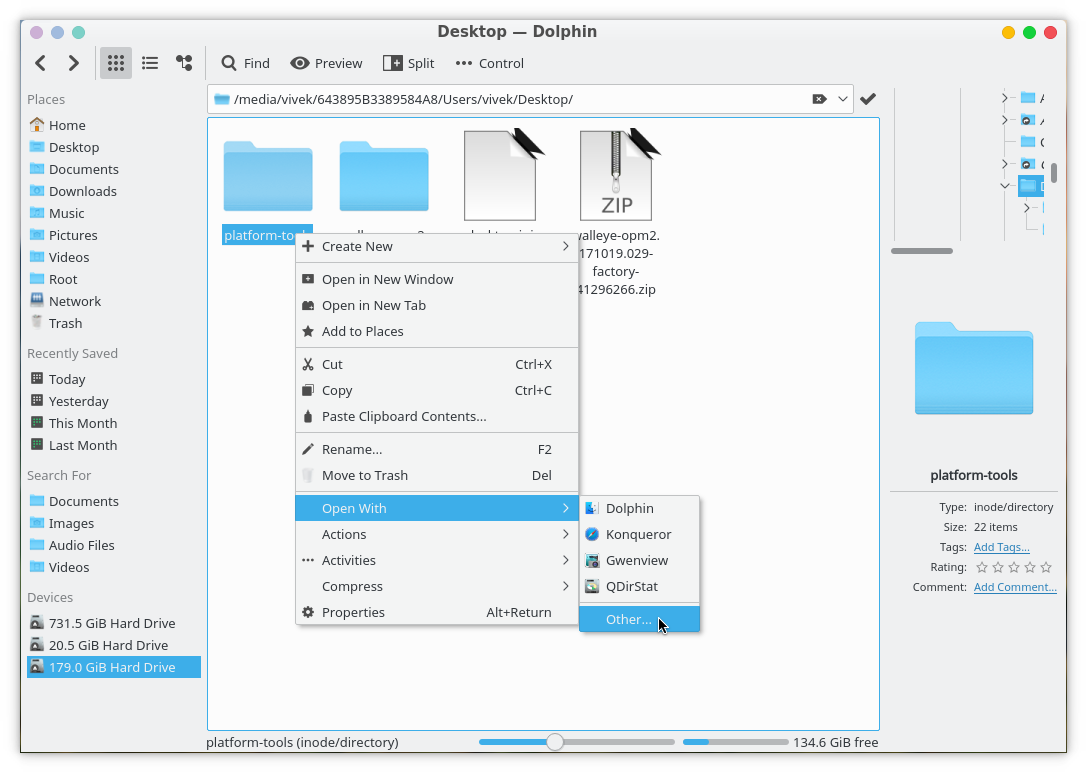Screen dimensions: 1087x773
Task: Choose Other application option
Action: (x=639, y=619)
